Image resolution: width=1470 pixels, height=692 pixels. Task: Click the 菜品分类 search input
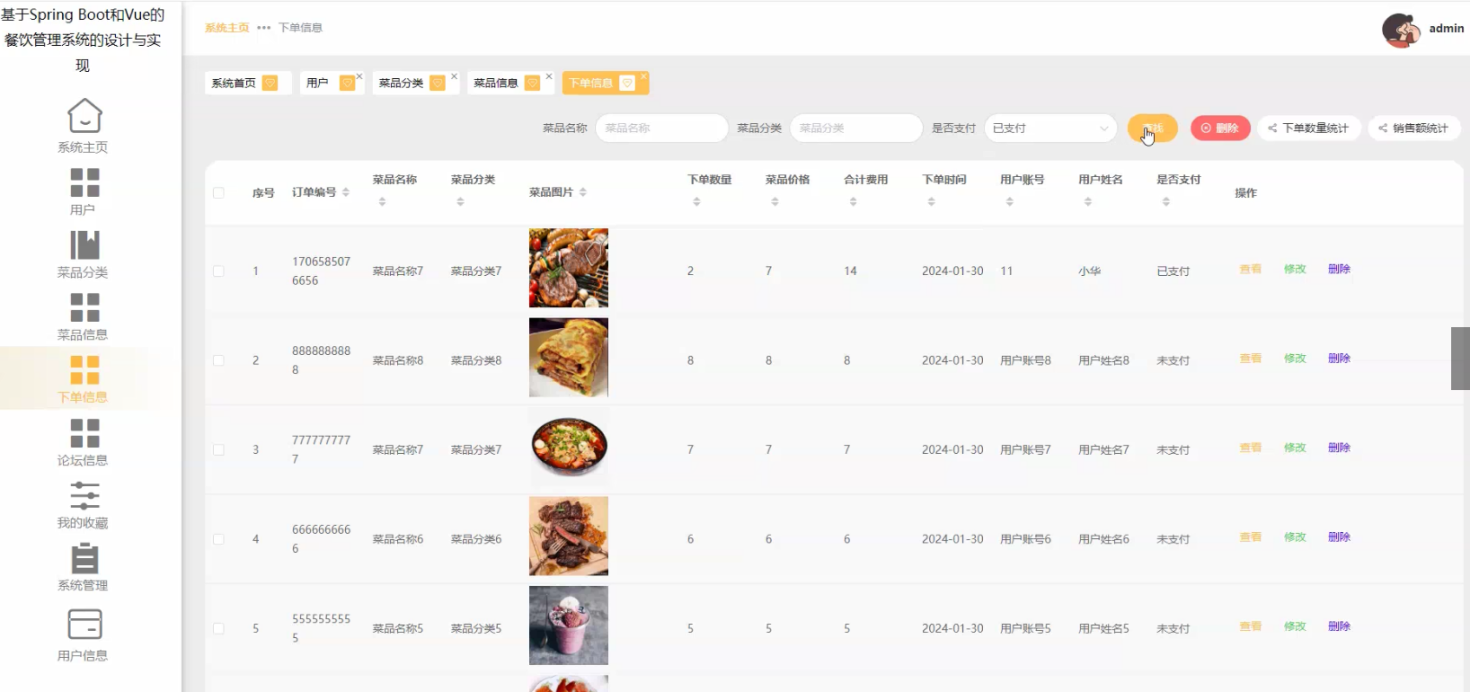(856, 128)
